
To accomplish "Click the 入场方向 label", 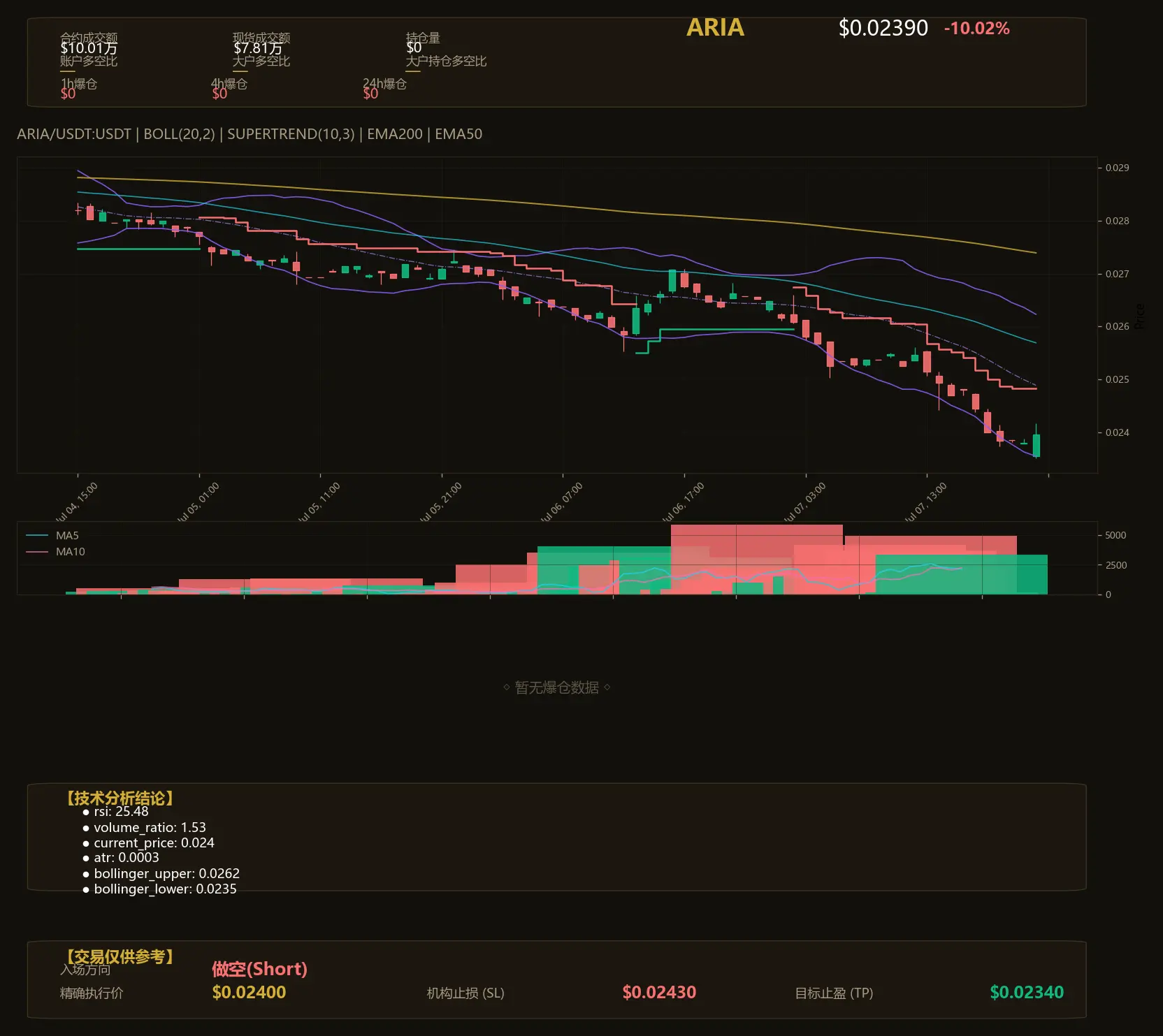I will [85, 970].
